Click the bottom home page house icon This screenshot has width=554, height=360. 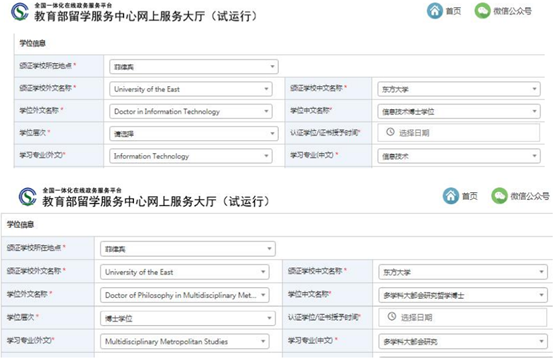pos(451,196)
